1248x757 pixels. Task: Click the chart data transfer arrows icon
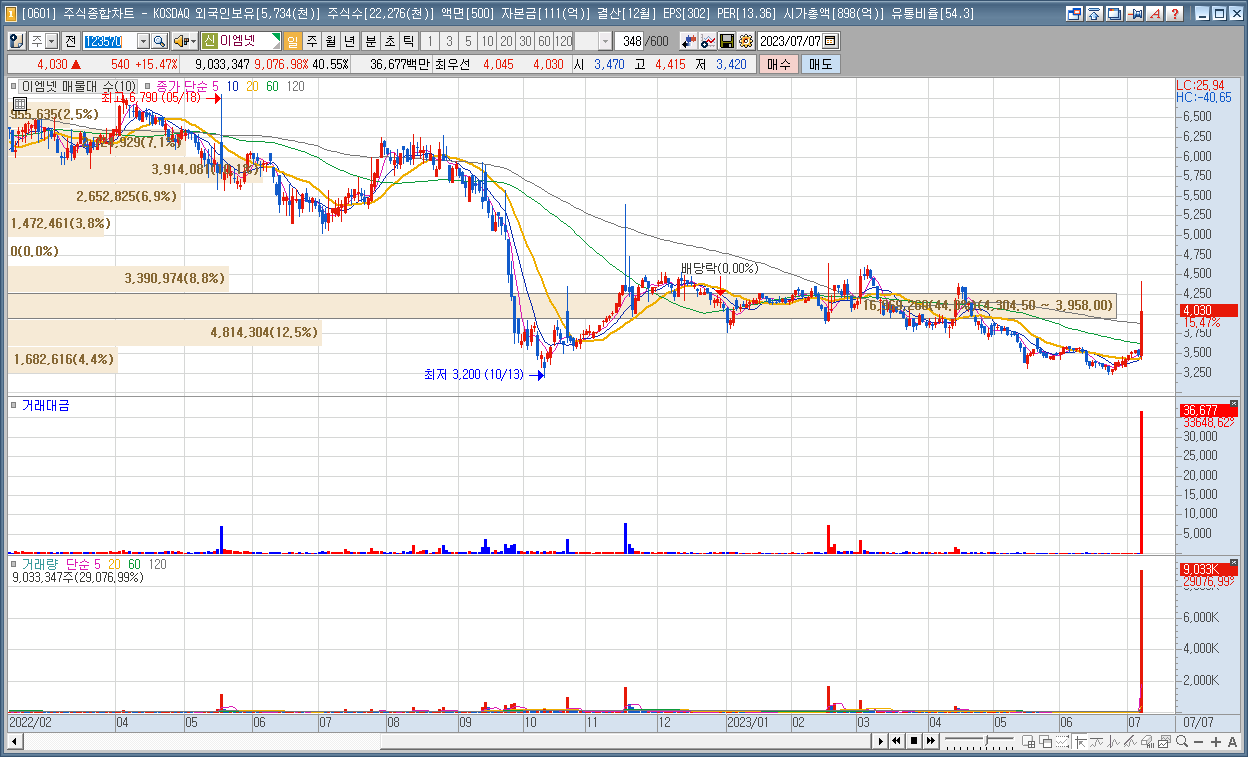click(x=689, y=41)
